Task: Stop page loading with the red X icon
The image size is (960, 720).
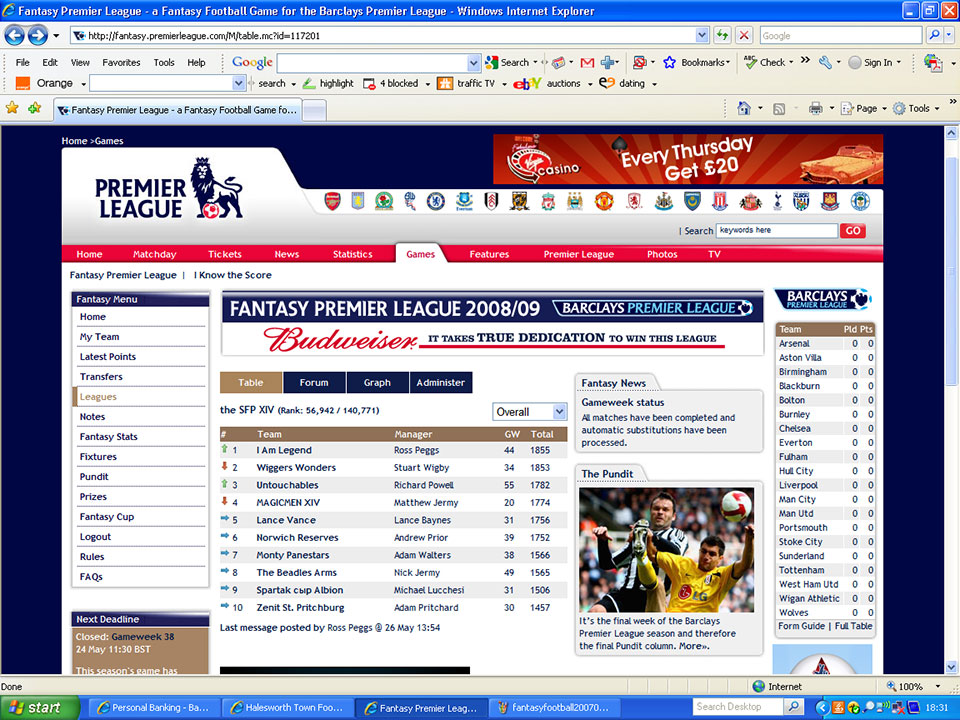Action: pyautogui.click(x=744, y=35)
